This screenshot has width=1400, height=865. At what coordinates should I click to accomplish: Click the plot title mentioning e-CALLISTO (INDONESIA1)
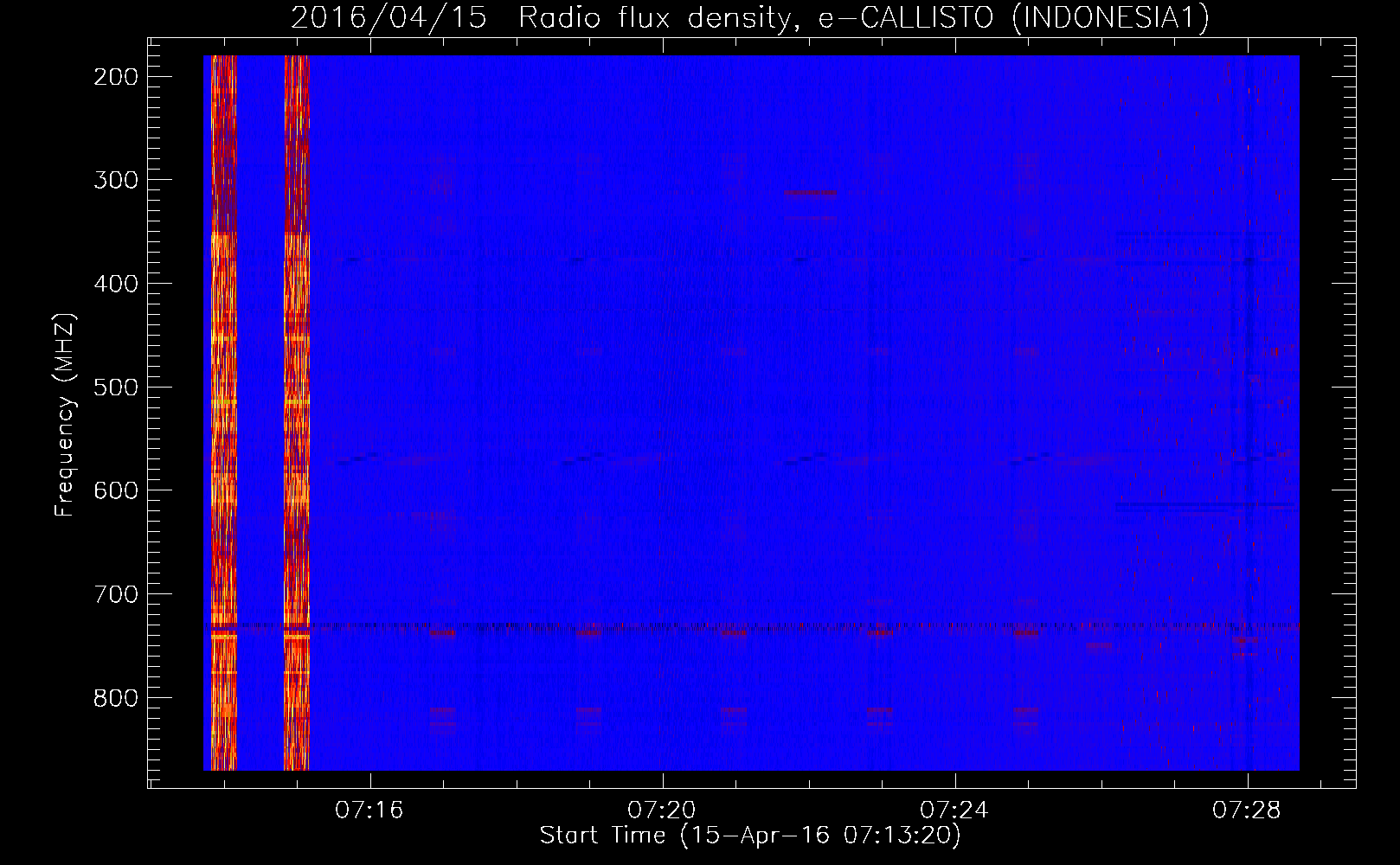point(750,17)
